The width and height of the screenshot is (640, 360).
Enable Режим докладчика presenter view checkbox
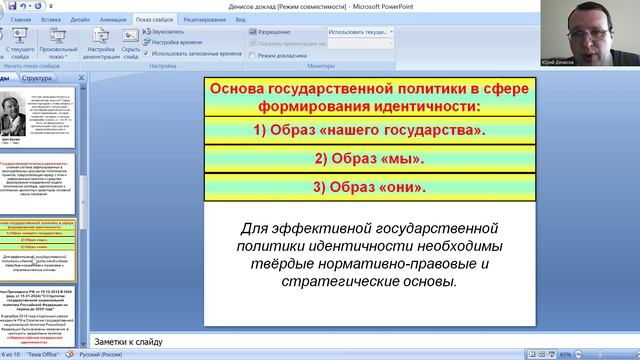(x=252, y=56)
